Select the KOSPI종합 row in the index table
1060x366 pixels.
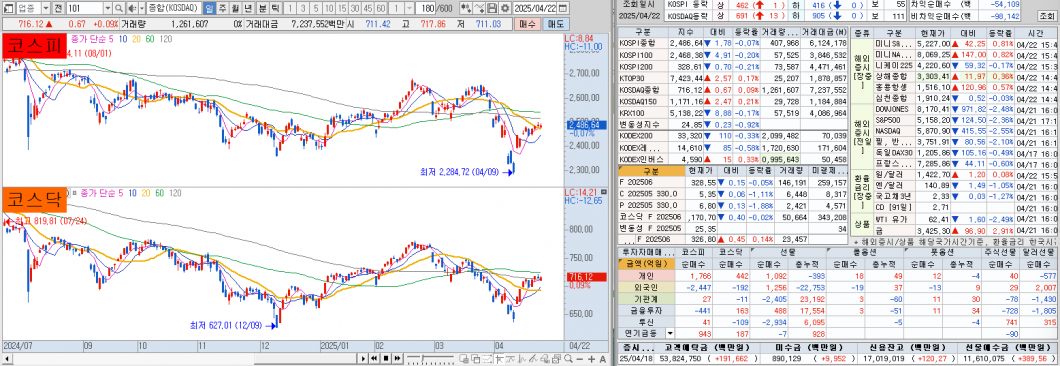(x=733, y=43)
